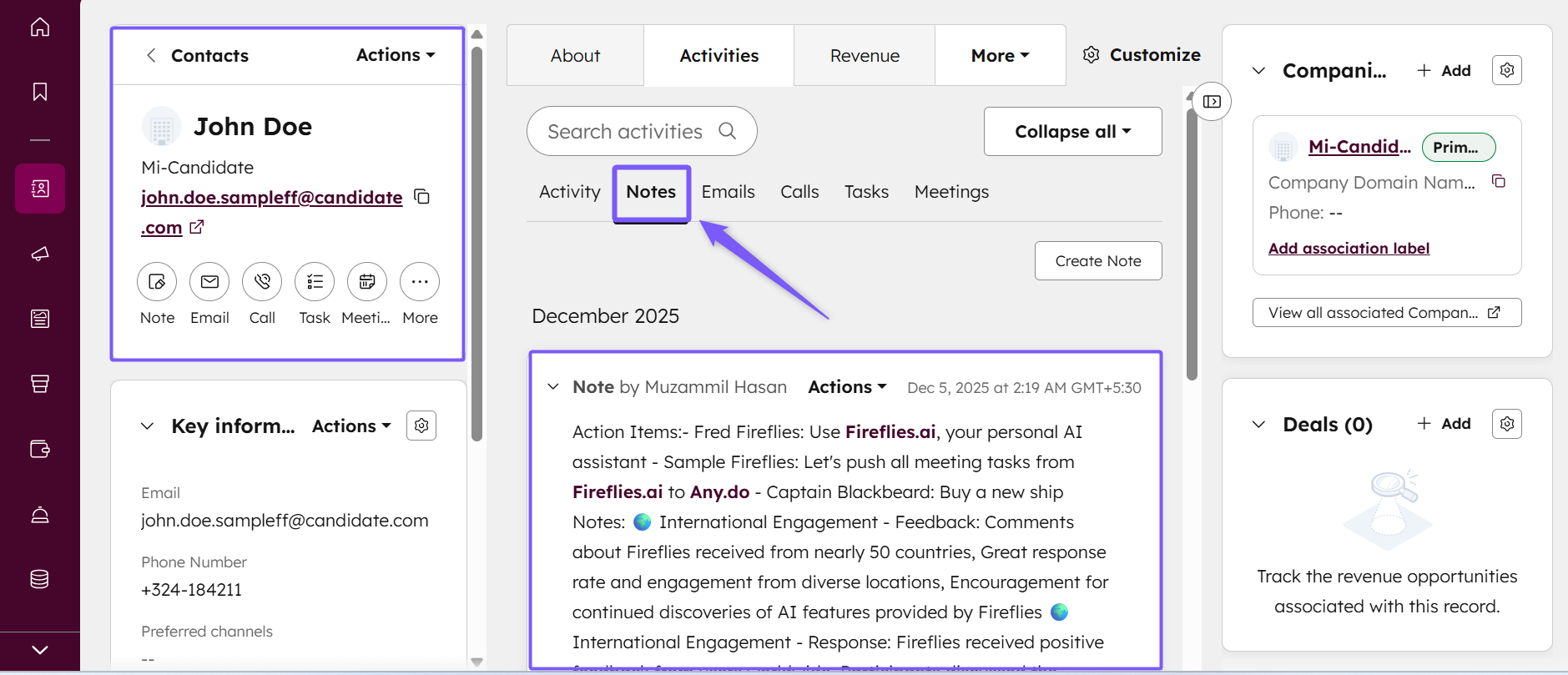
Task: Open Companies card settings gear
Action: pos(1506,70)
